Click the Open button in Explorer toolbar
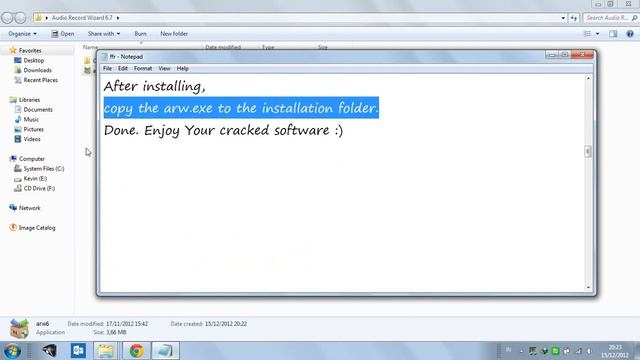Viewport: 640px width, 360px height. pyautogui.click(x=63, y=34)
